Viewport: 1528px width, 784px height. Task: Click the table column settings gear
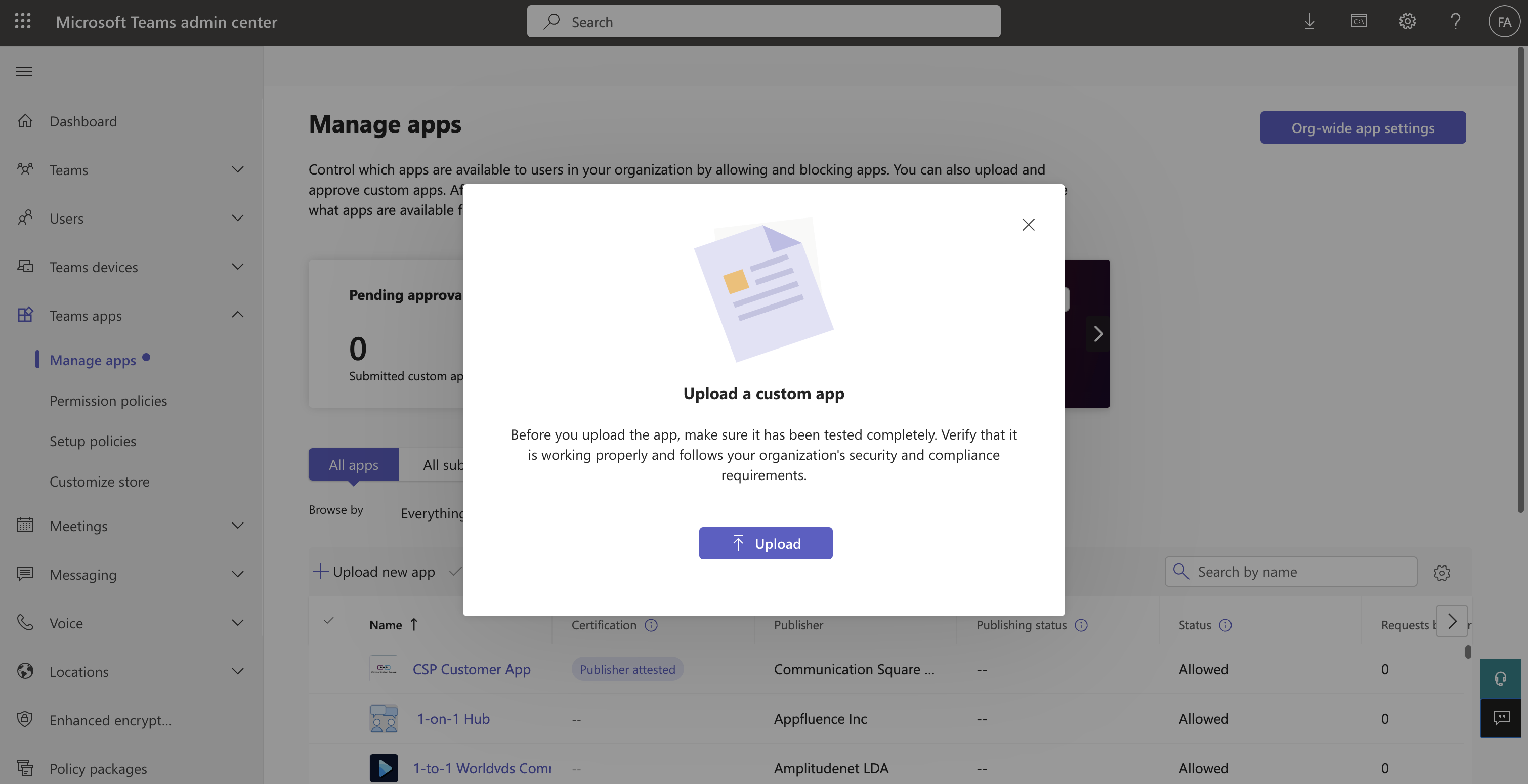click(x=1441, y=572)
